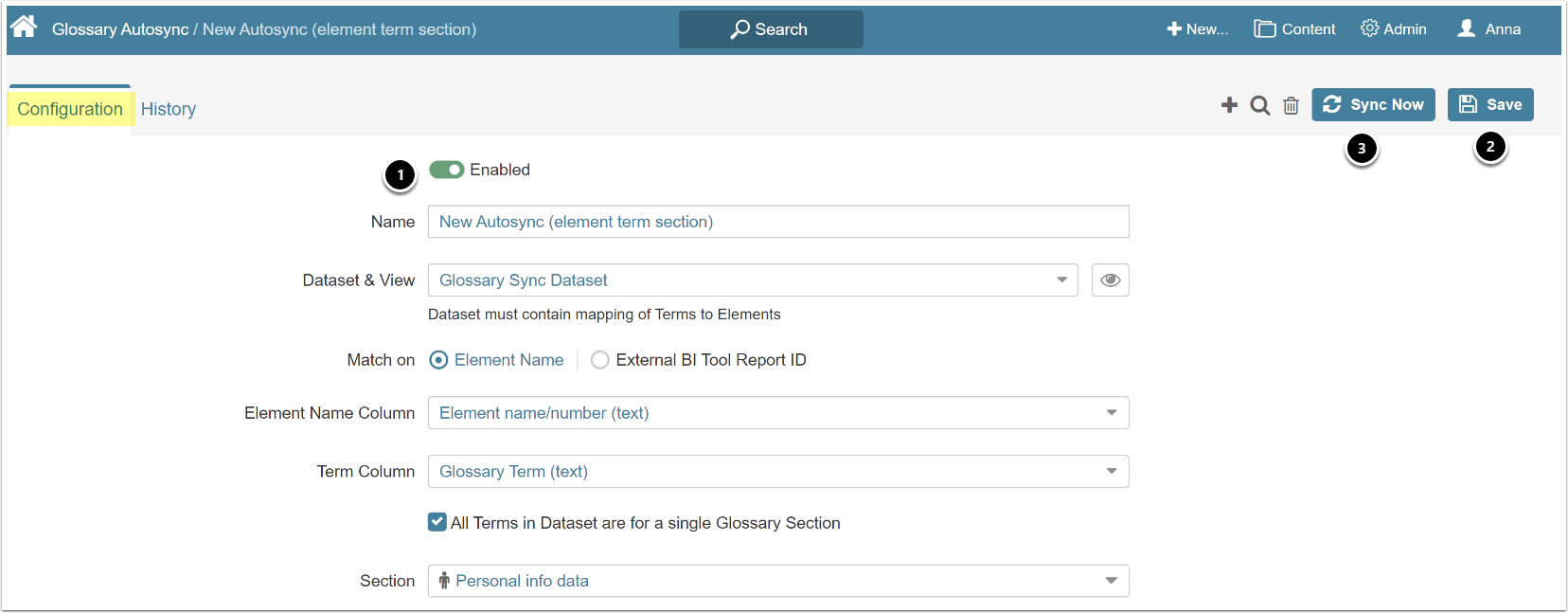Select the External BI Tool Report ID option
The width and height of the screenshot is (1568, 613).
pos(600,360)
